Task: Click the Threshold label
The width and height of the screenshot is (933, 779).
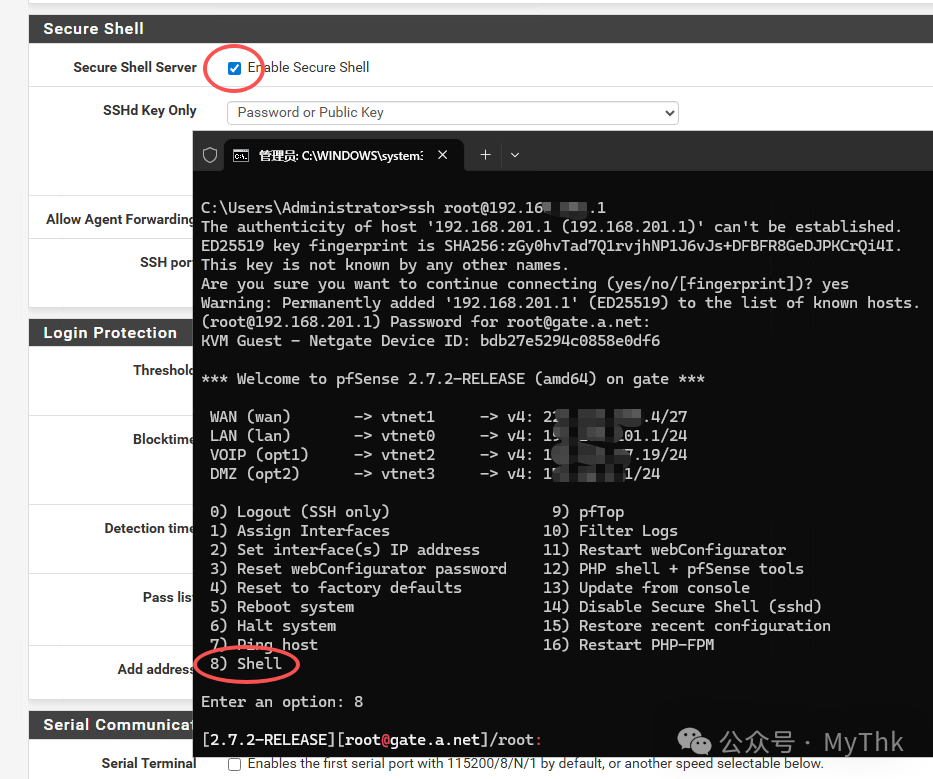Action: tap(163, 370)
